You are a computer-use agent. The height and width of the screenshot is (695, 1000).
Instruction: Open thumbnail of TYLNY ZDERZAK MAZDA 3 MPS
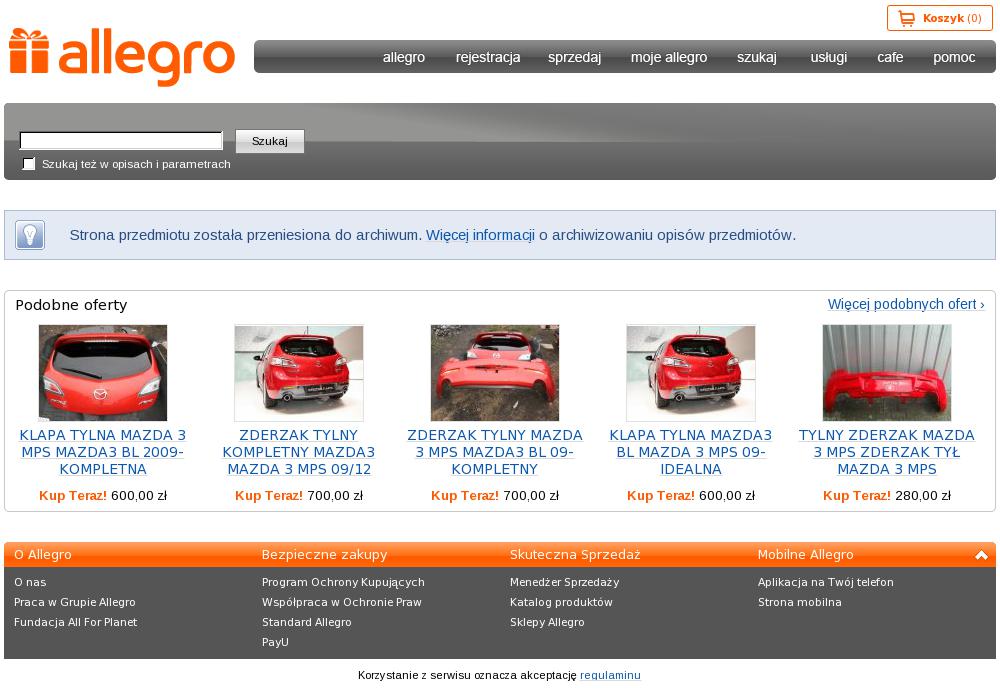click(x=886, y=373)
